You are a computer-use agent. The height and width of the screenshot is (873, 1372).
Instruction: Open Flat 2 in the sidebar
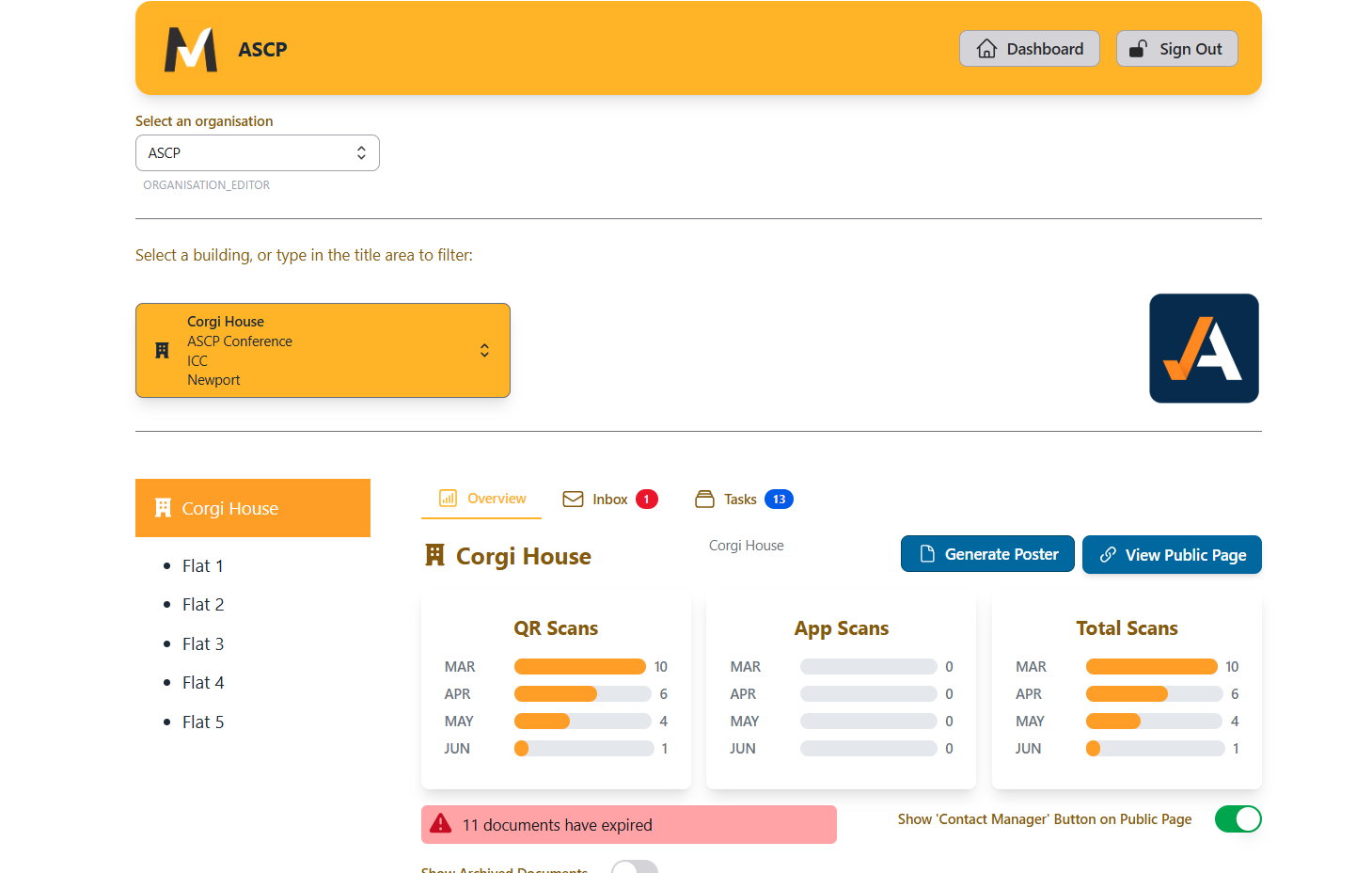pyautogui.click(x=203, y=604)
